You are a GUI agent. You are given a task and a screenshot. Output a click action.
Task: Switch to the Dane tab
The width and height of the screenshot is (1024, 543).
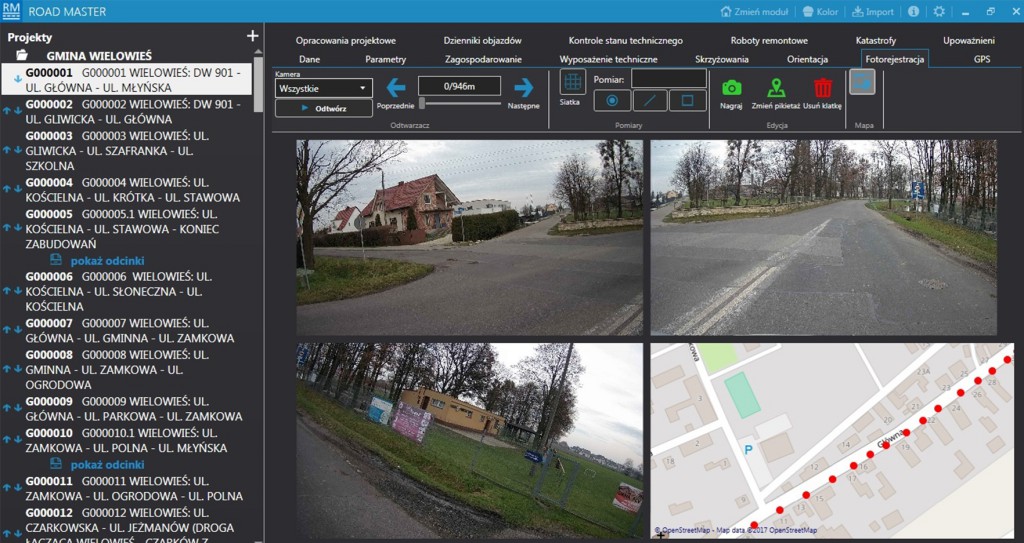(x=310, y=59)
